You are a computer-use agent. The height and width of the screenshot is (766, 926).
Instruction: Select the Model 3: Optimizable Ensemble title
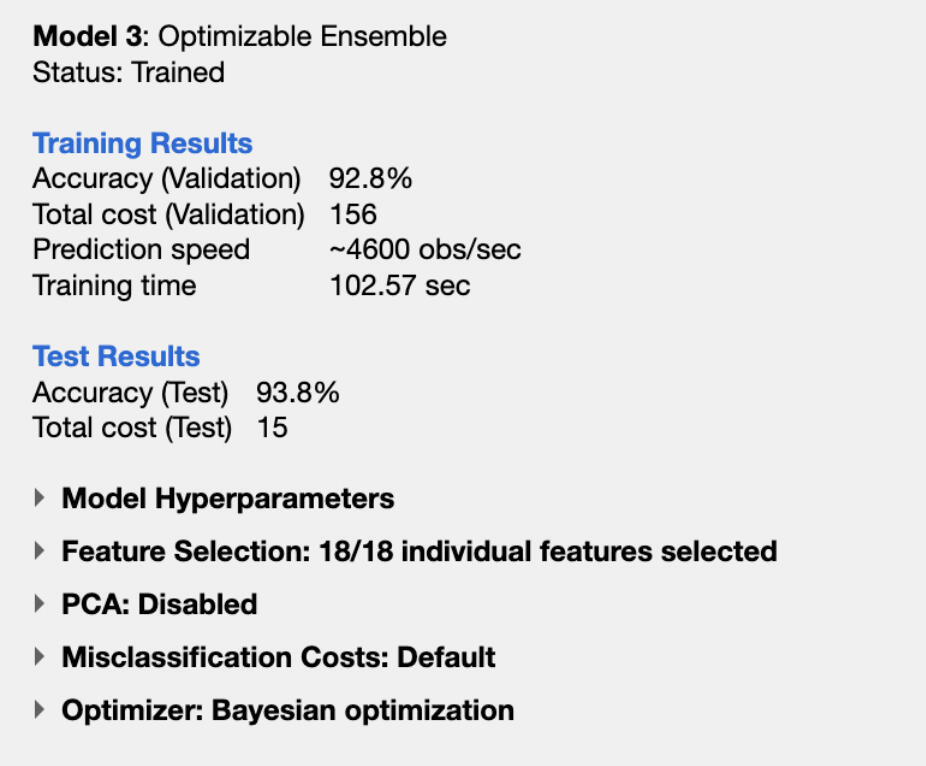(239, 37)
